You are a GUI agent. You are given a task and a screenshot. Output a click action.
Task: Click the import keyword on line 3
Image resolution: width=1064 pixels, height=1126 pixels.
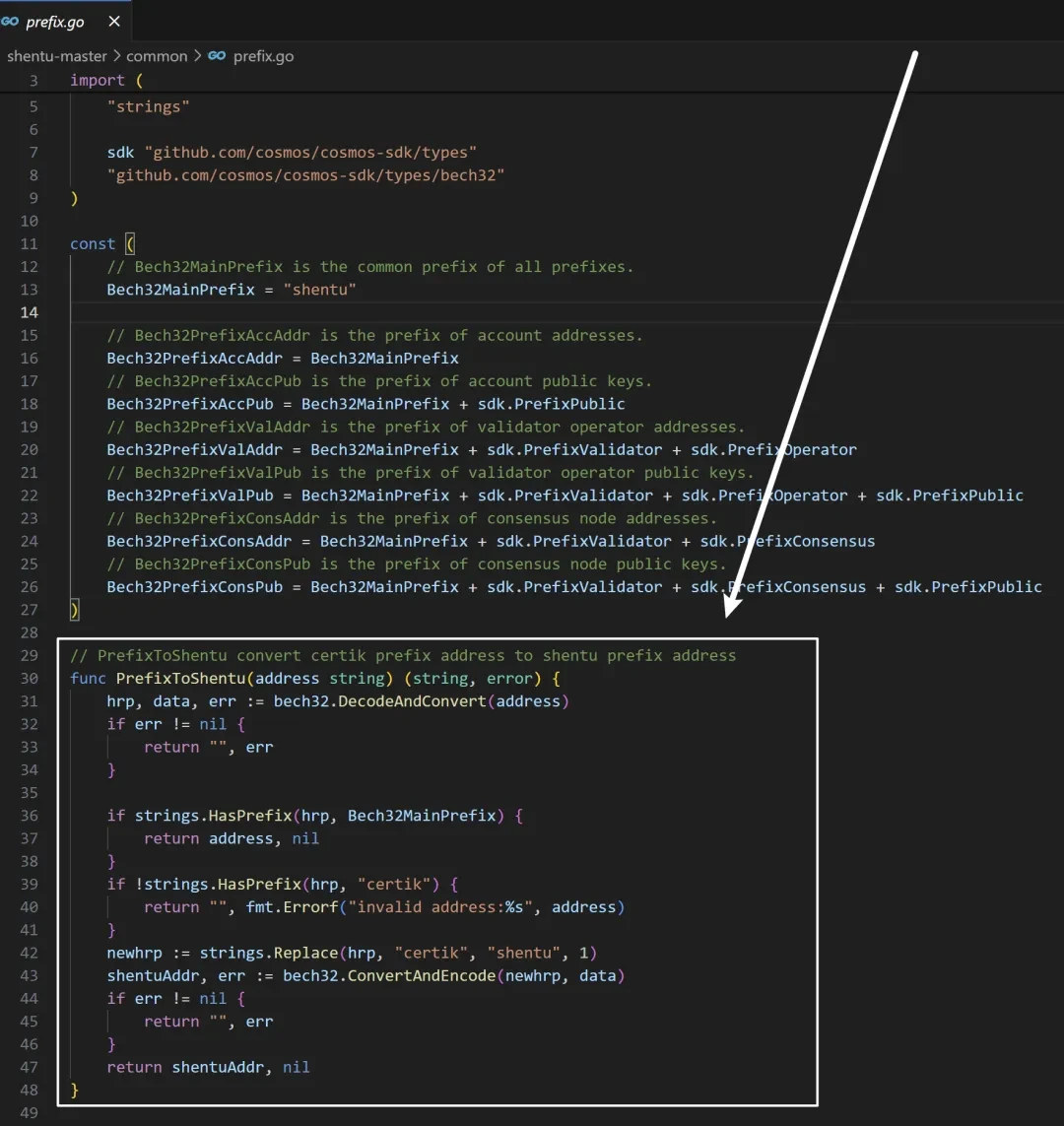coord(98,81)
